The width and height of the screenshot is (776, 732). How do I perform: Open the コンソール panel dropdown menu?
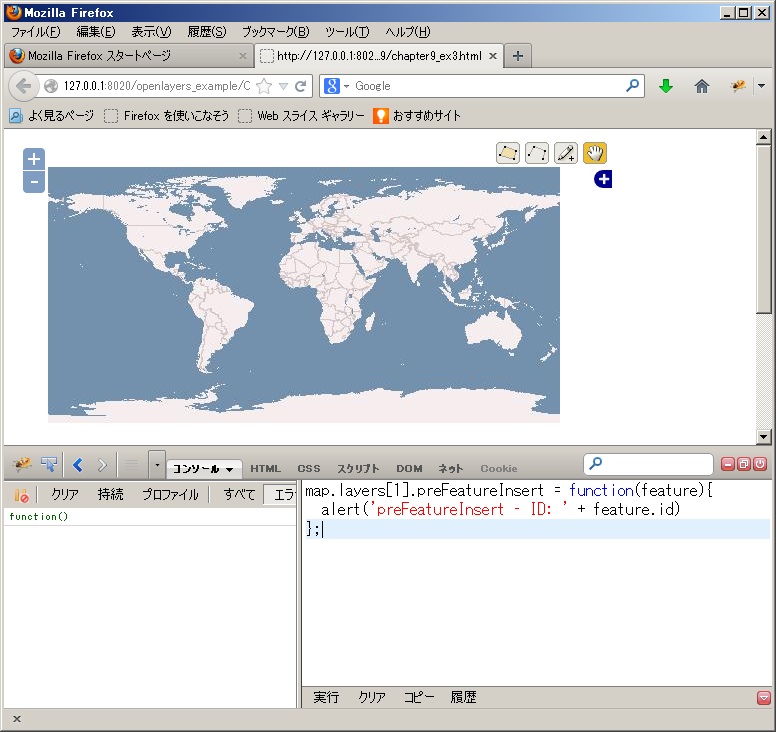[204, 468]
